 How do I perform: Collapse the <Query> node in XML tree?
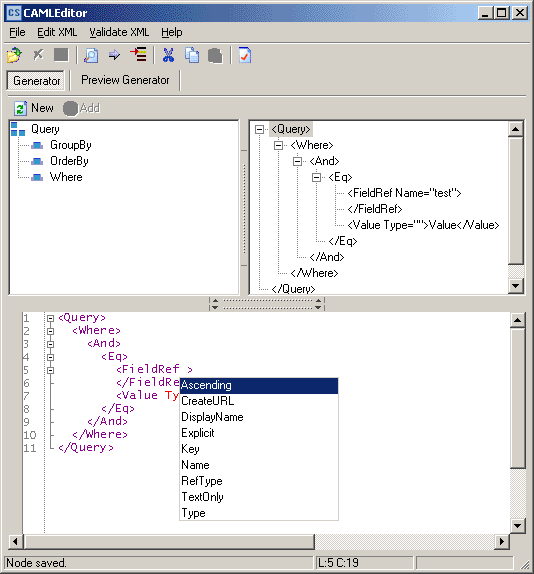point(259,129)
